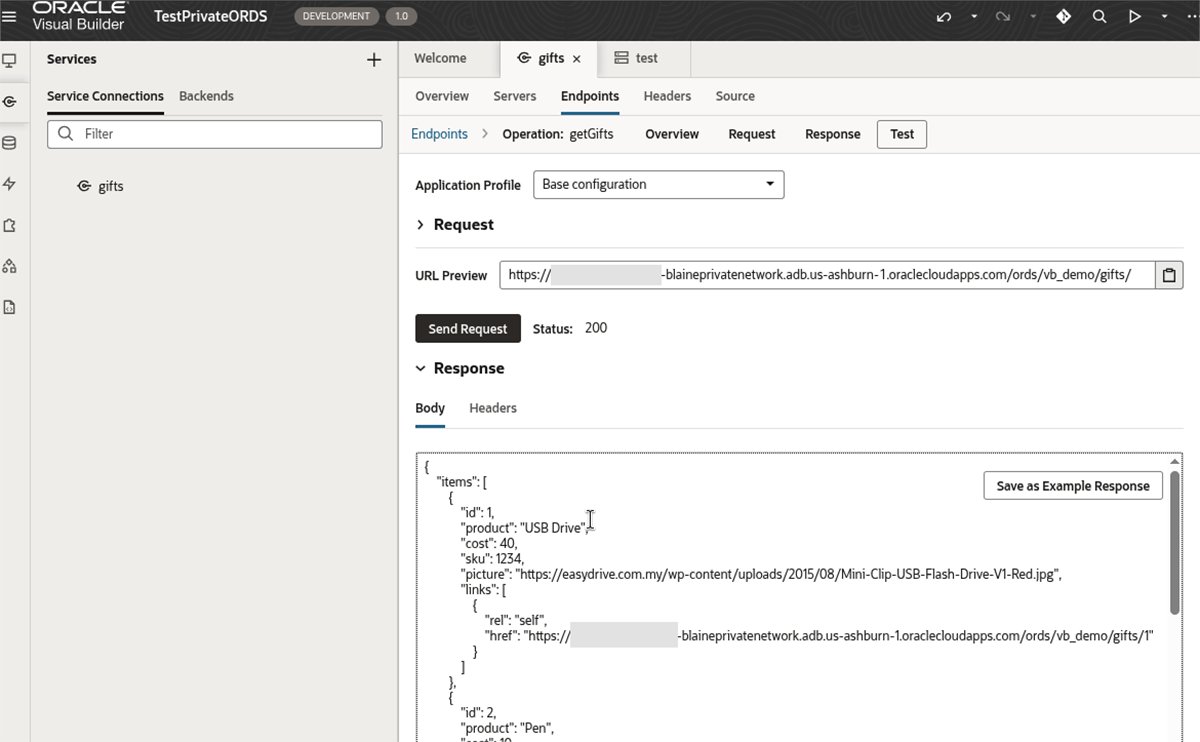Click the URL Preview field
This screenshot has width=1200, height=742.
(827, 275)
